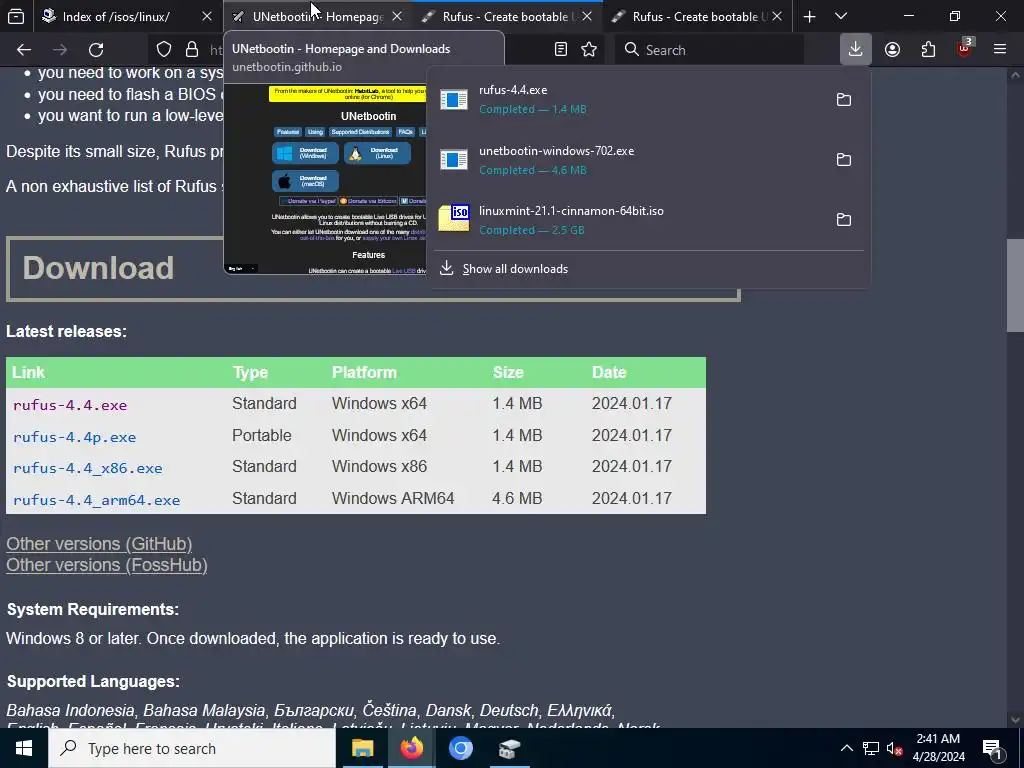Open the Firefox account icon
The height and width of the screenshot is (768, 1024).
(892, 50)
